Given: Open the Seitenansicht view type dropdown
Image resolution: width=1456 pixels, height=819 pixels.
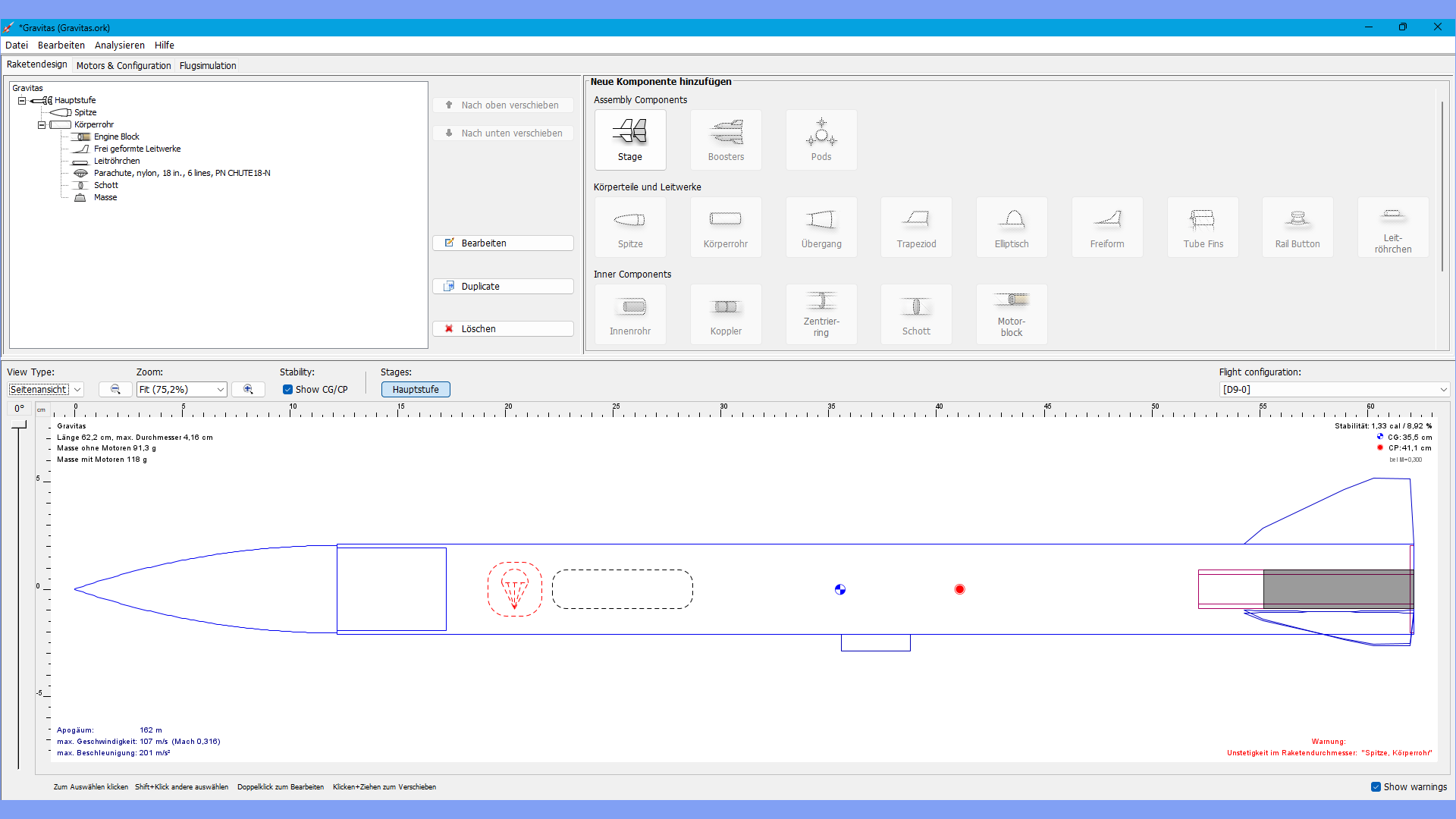Looking at the screenshot, I should (x=45, y=389).
